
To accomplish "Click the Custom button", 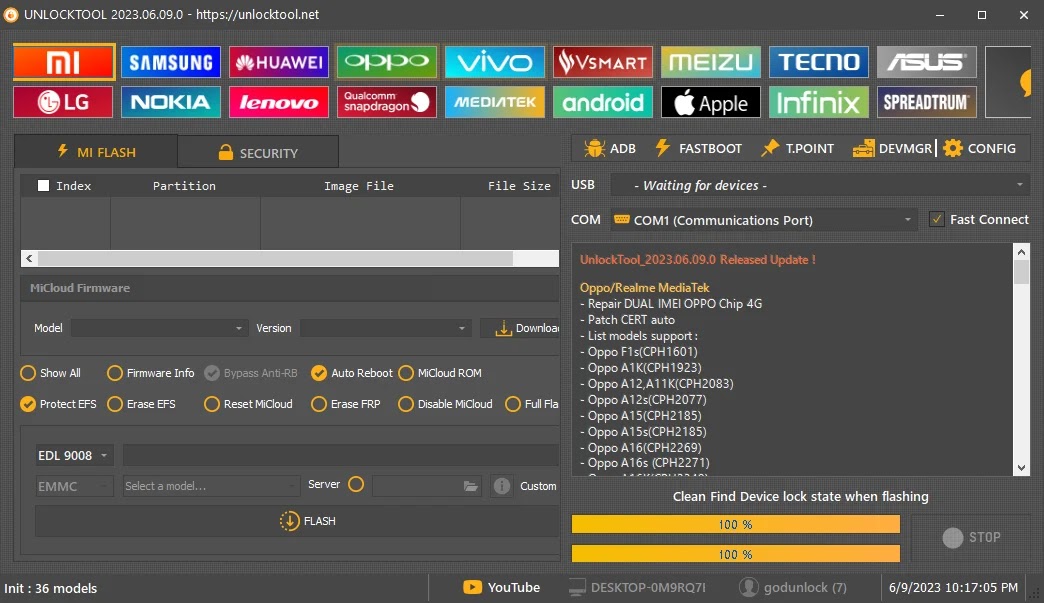I will [538, 487].
